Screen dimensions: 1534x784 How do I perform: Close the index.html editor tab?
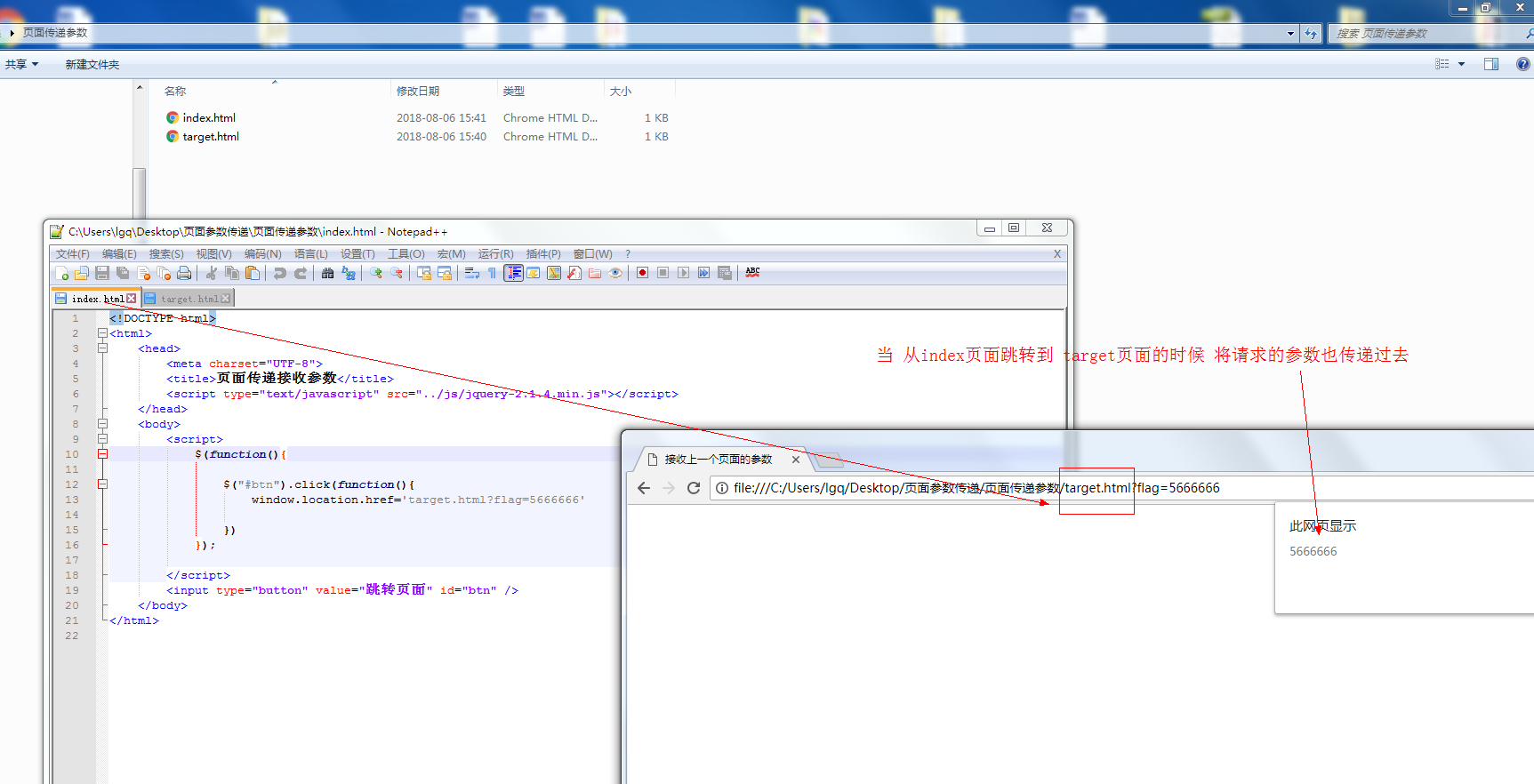click(x=132, y=299)
